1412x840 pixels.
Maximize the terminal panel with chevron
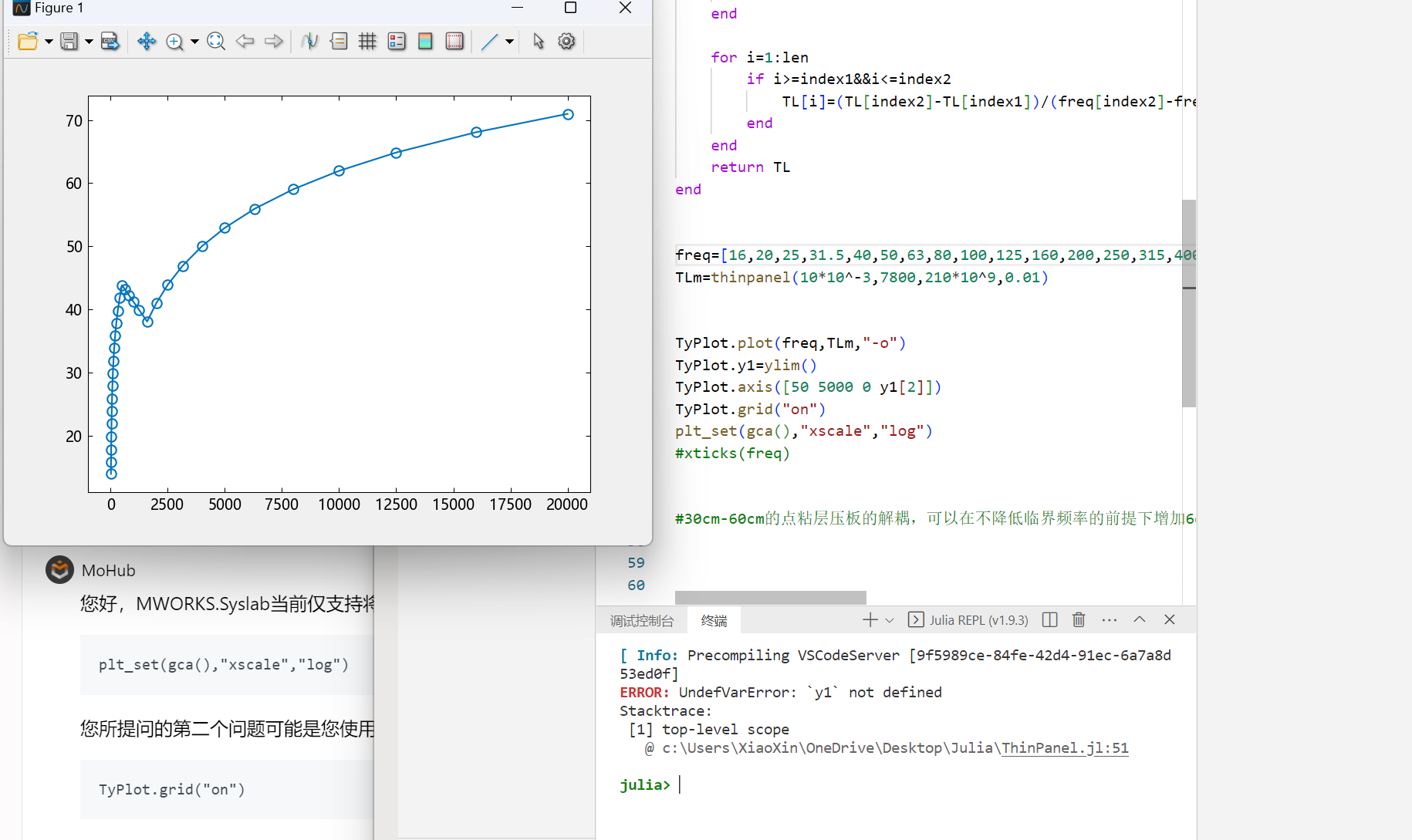(x=1139, y=620)
